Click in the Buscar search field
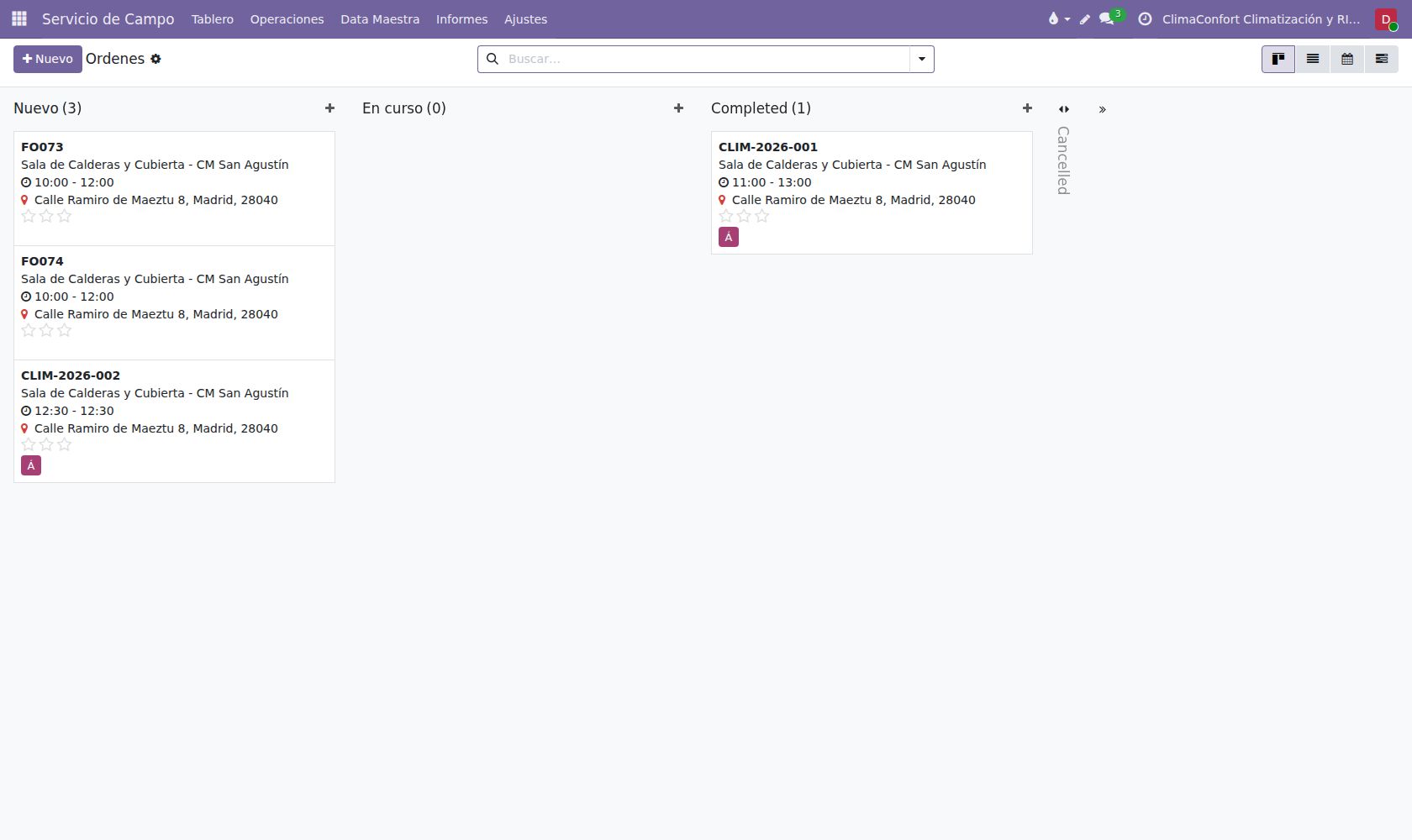The image size is (1412, 840). click(706, 59)
